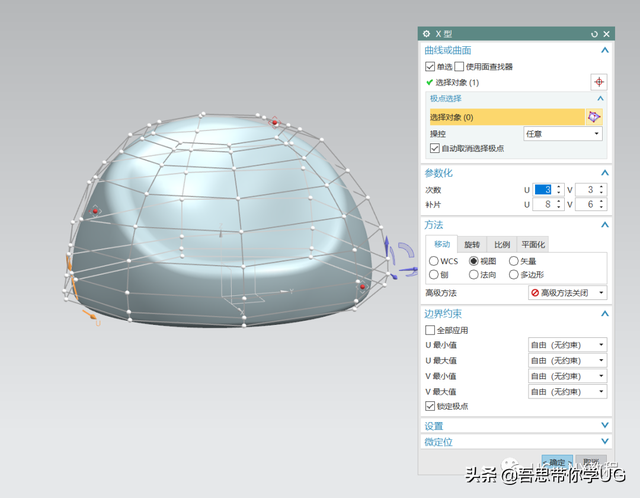Viewport: 640px width, 498px height.
Task: Click the 确定 button
Action: pos(557,462)
